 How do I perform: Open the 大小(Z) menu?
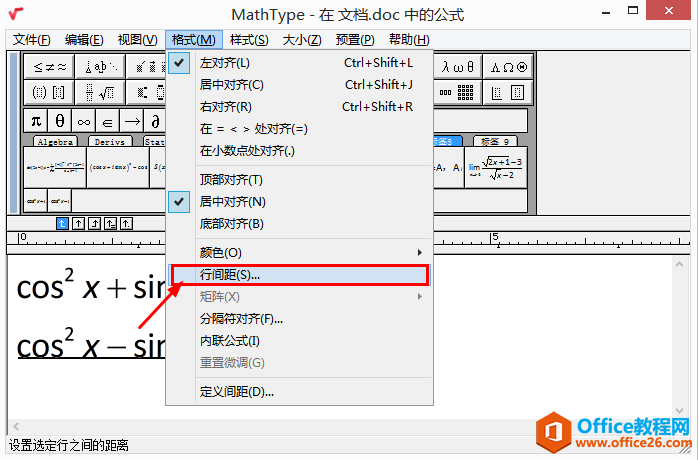tap(302, 40)
